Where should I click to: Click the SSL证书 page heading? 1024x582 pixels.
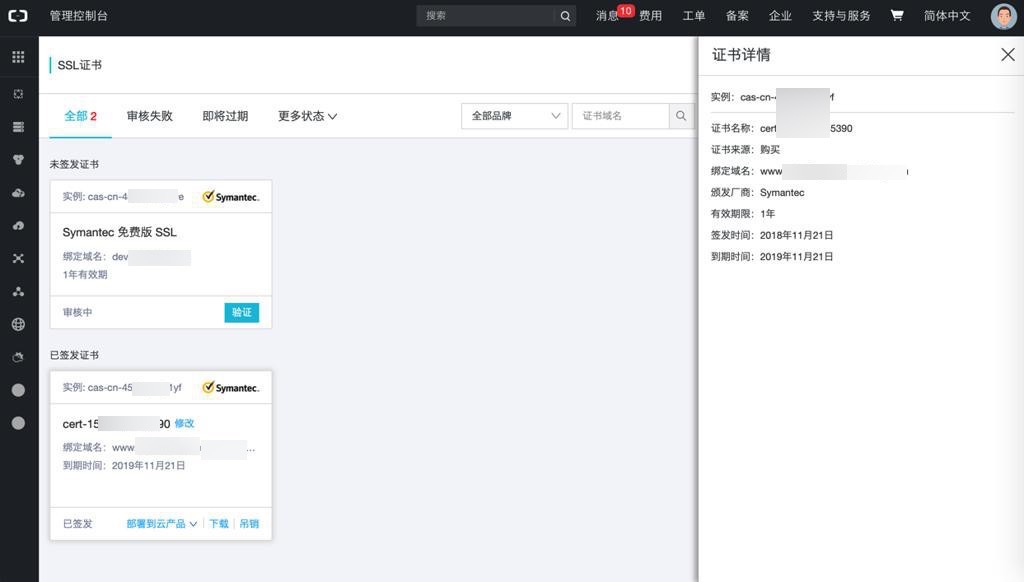click(x=80, y=65)
